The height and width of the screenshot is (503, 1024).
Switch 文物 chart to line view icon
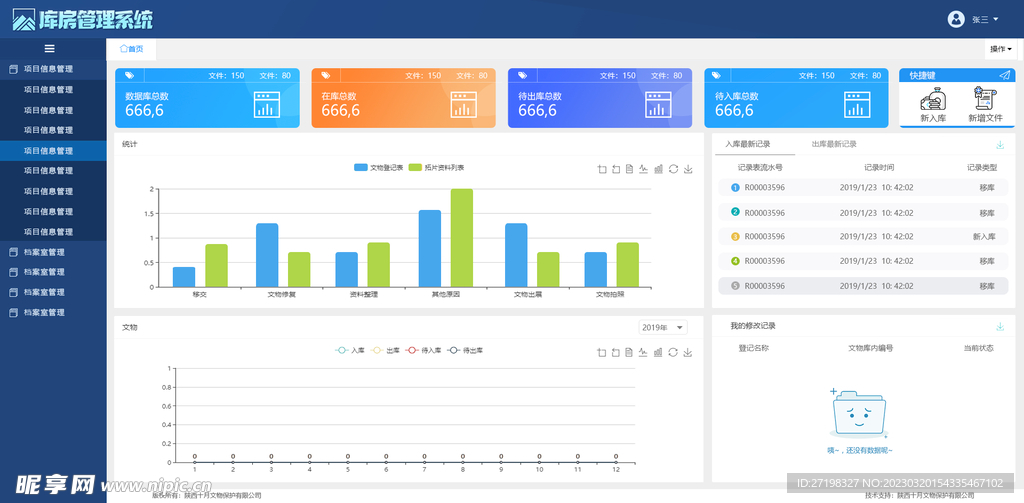(x=644, y=352)
